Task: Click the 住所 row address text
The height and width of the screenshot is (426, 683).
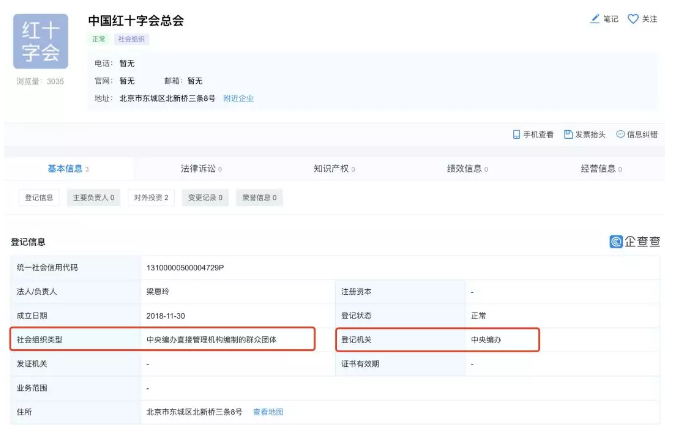Action: click(x=194, y=412)
